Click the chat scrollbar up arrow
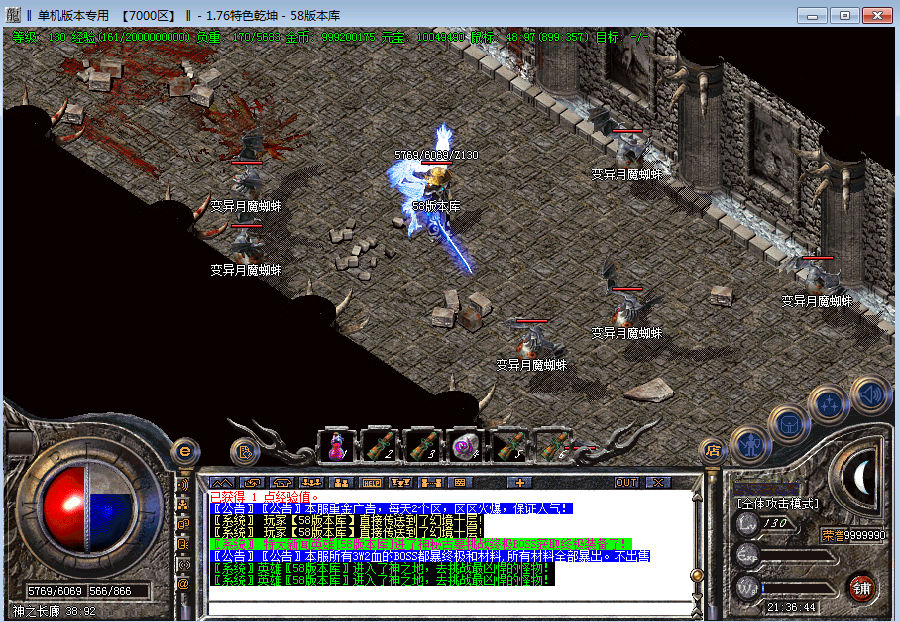The image size is (900, 622). point(697,497)
